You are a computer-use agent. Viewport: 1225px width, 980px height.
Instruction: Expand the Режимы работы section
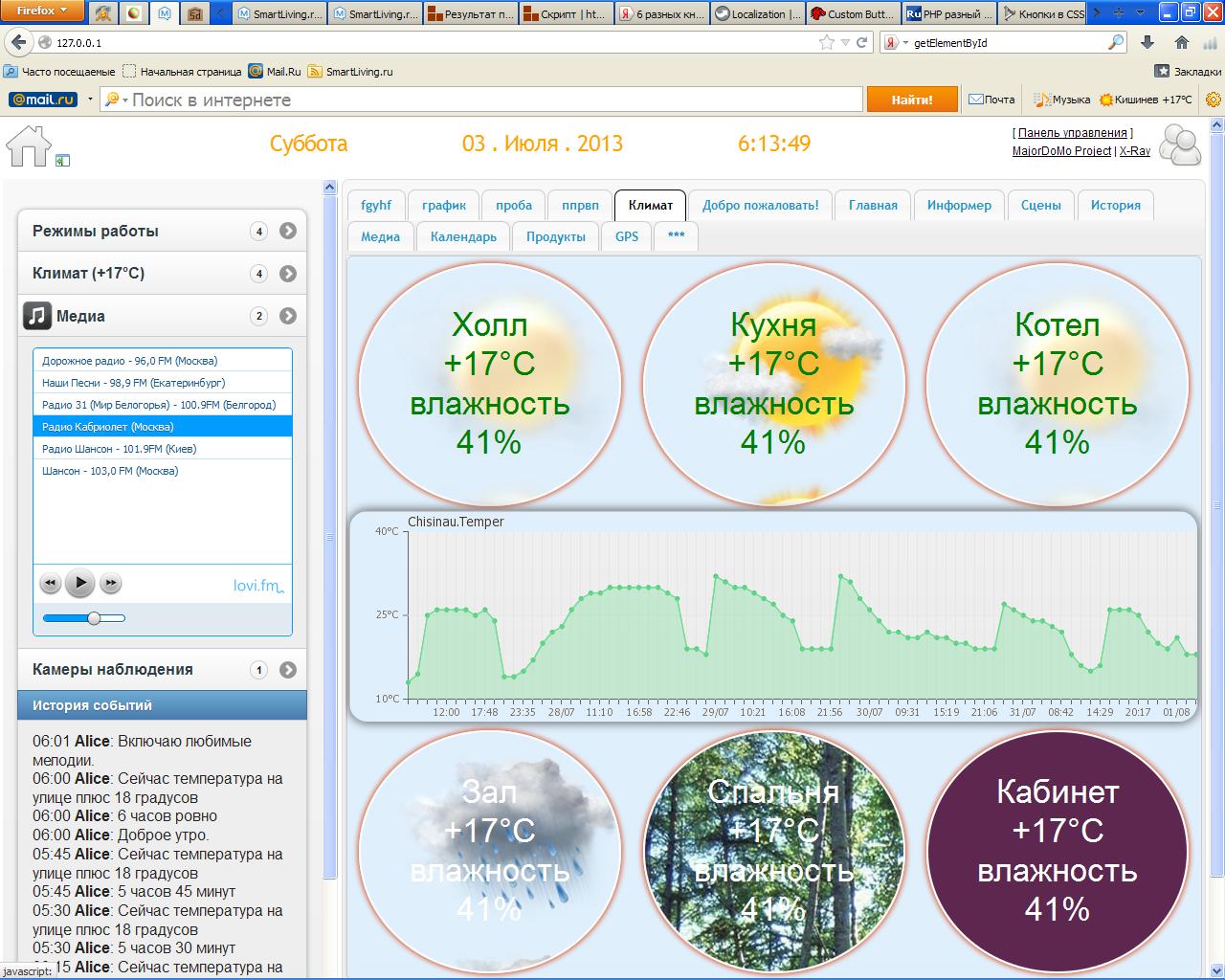pyautogui.click(x=288, y=231)
